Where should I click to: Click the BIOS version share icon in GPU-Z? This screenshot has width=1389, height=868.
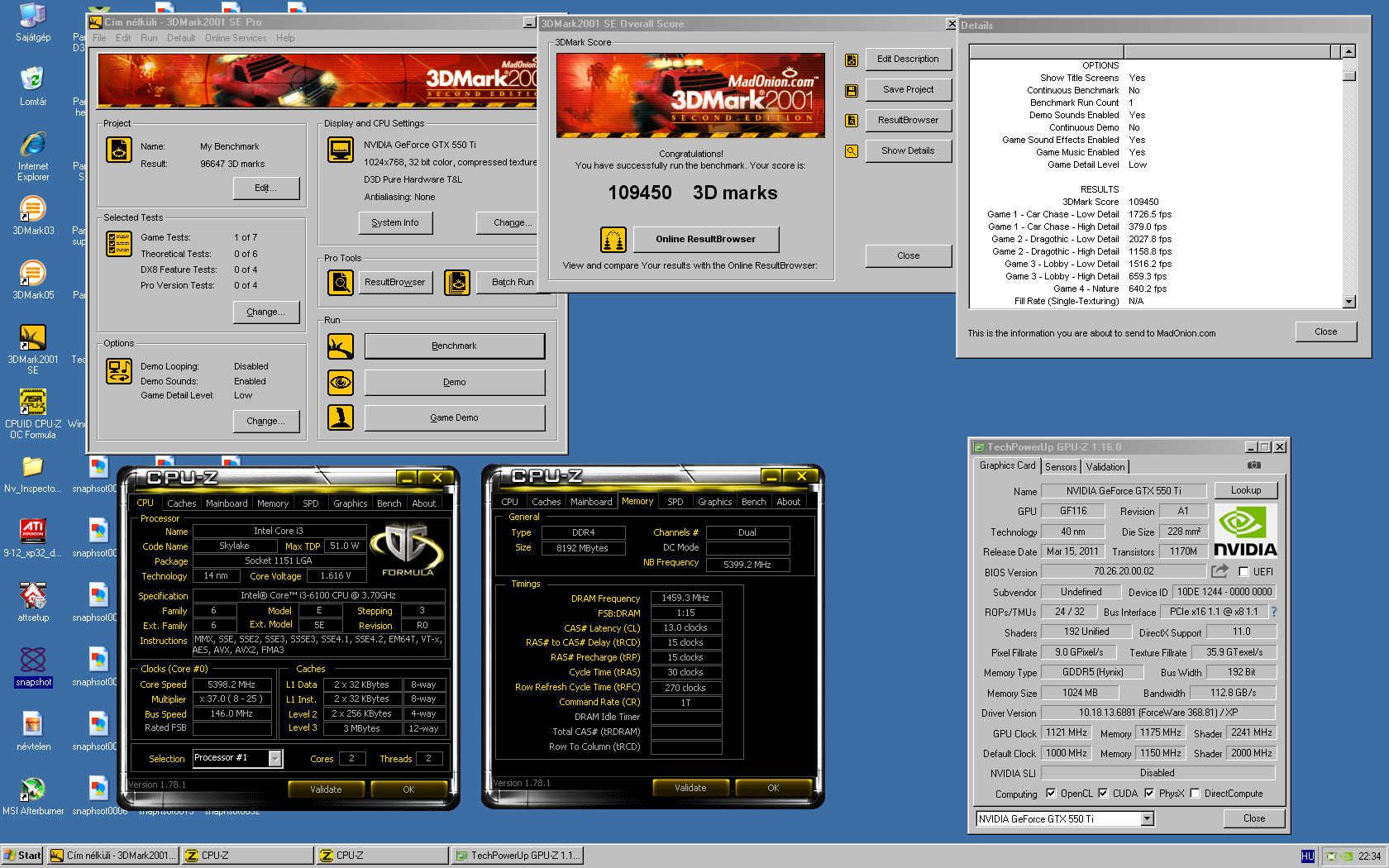1220,571
